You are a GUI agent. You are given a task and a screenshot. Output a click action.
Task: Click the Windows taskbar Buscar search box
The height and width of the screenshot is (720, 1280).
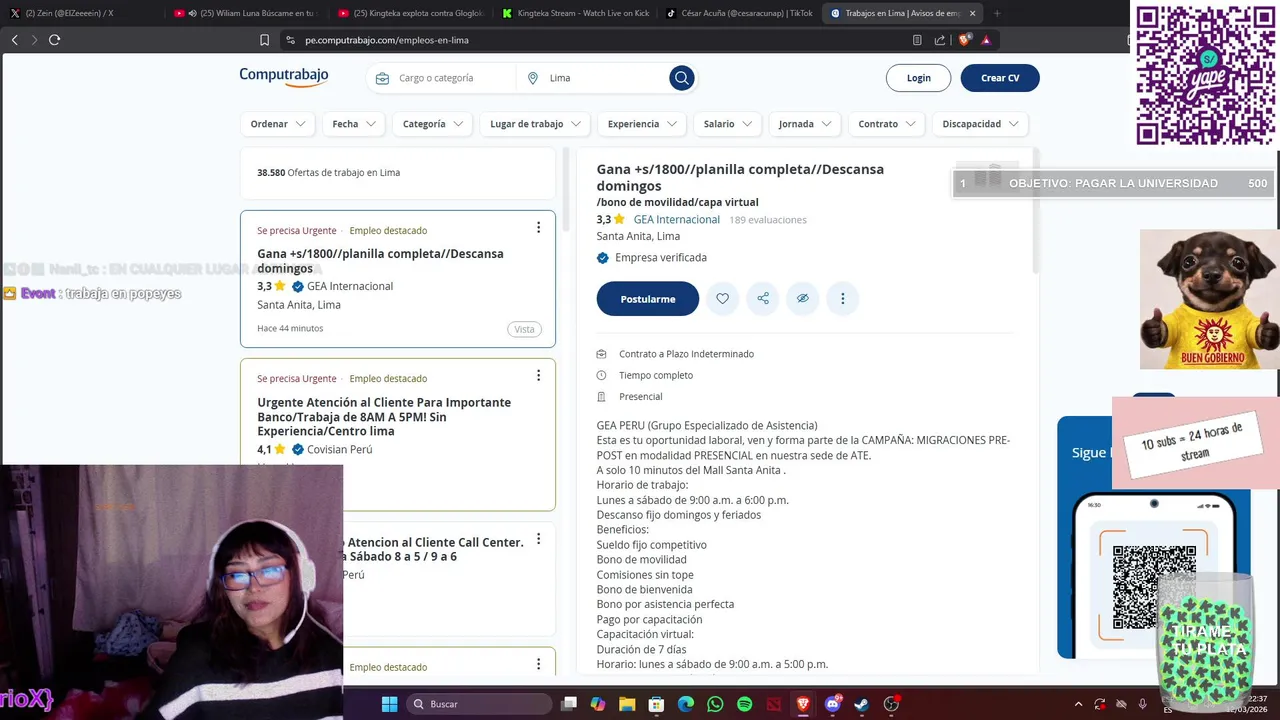click(x=480, y=704)
